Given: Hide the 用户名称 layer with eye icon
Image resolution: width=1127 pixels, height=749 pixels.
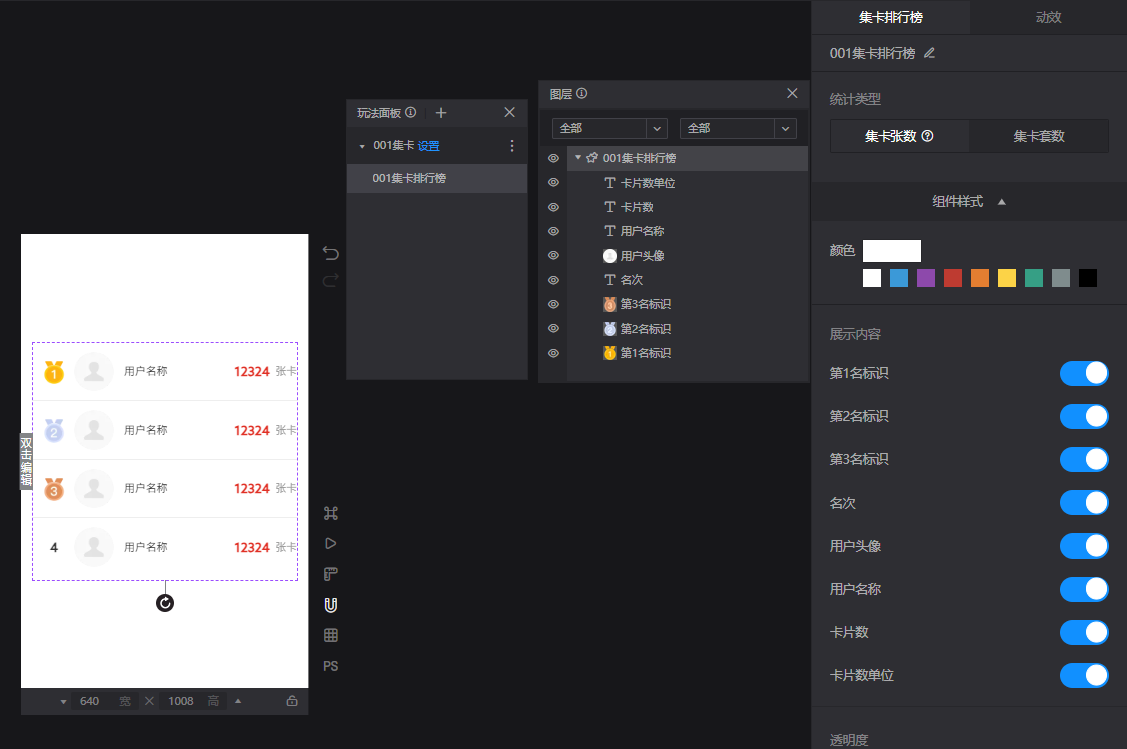Looking at the screenshot, I should (x=553, y=231).
